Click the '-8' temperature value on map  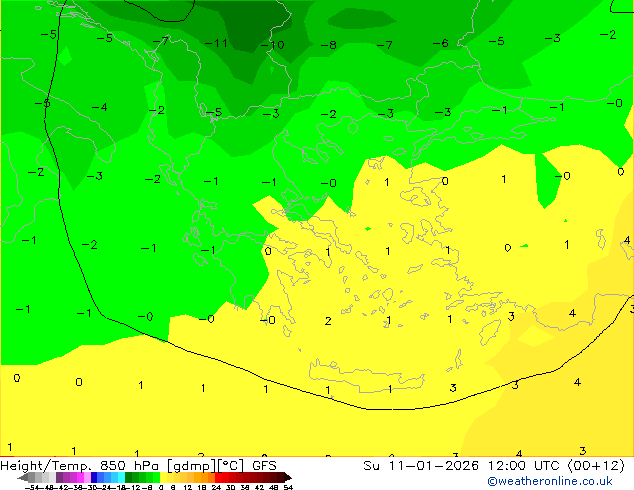pyautogui.click(x=329, y=44)
